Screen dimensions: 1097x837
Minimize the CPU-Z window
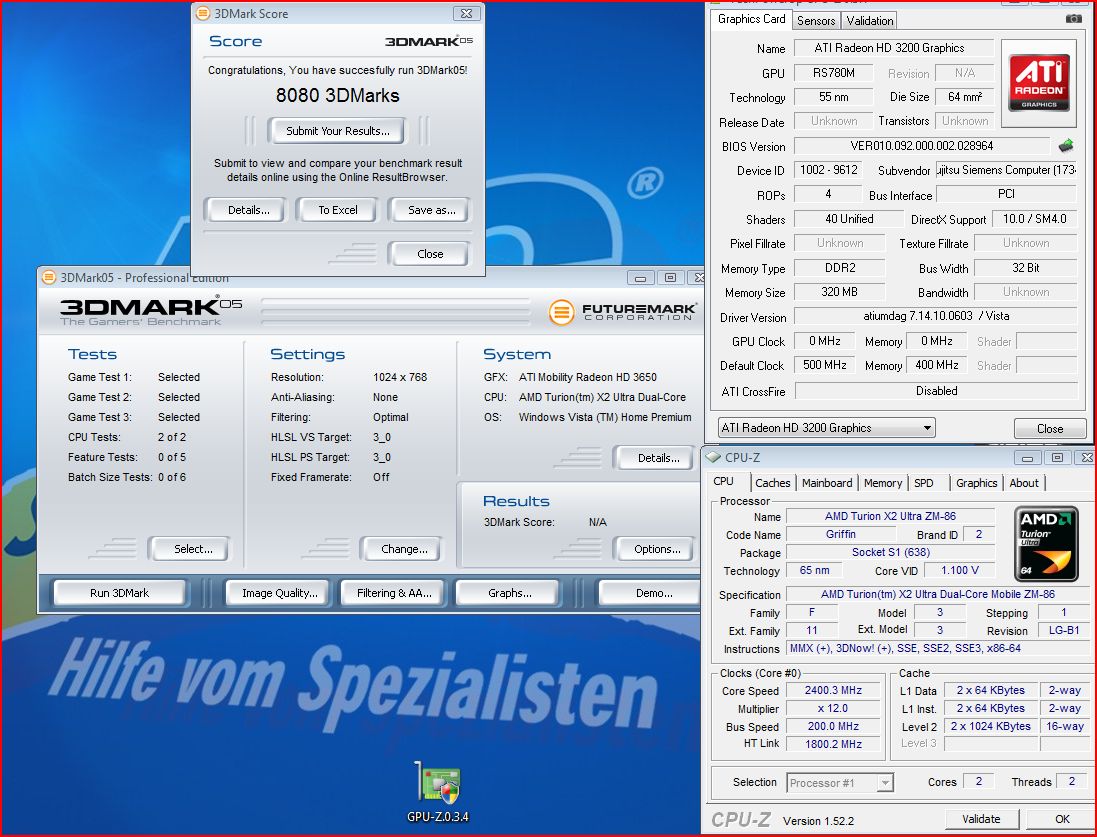[1026, 458]
